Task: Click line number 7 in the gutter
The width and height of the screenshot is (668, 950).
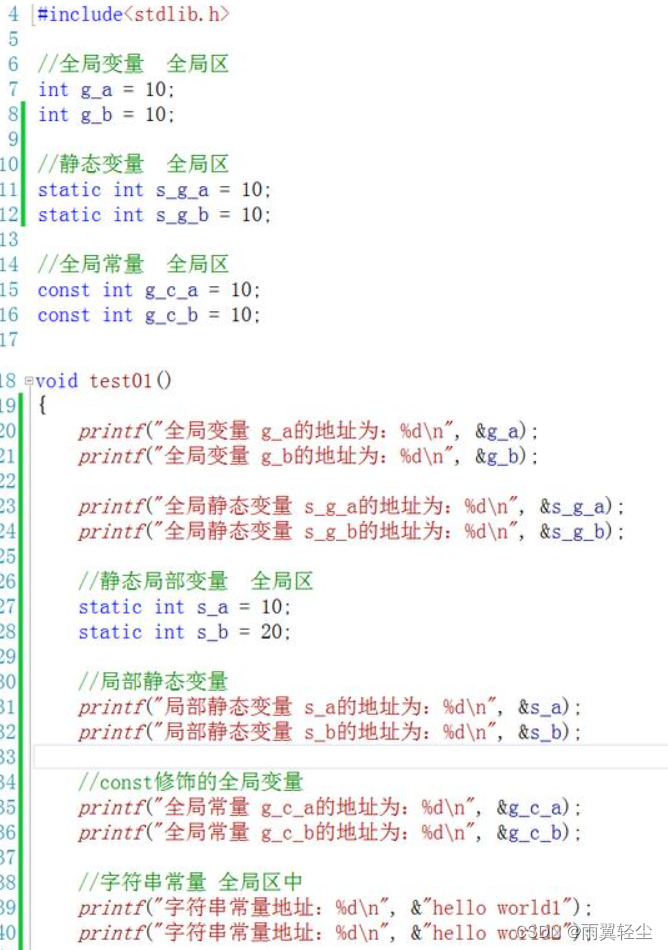Action: coord(13,89)
